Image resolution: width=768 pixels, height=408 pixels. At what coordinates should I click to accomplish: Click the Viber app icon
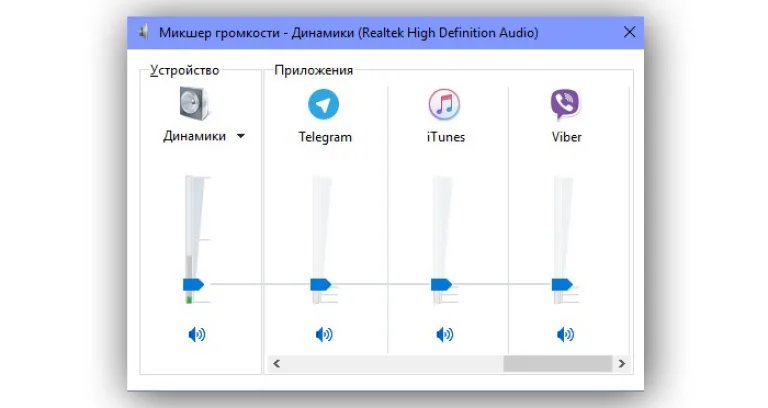(x=565, y=104)
